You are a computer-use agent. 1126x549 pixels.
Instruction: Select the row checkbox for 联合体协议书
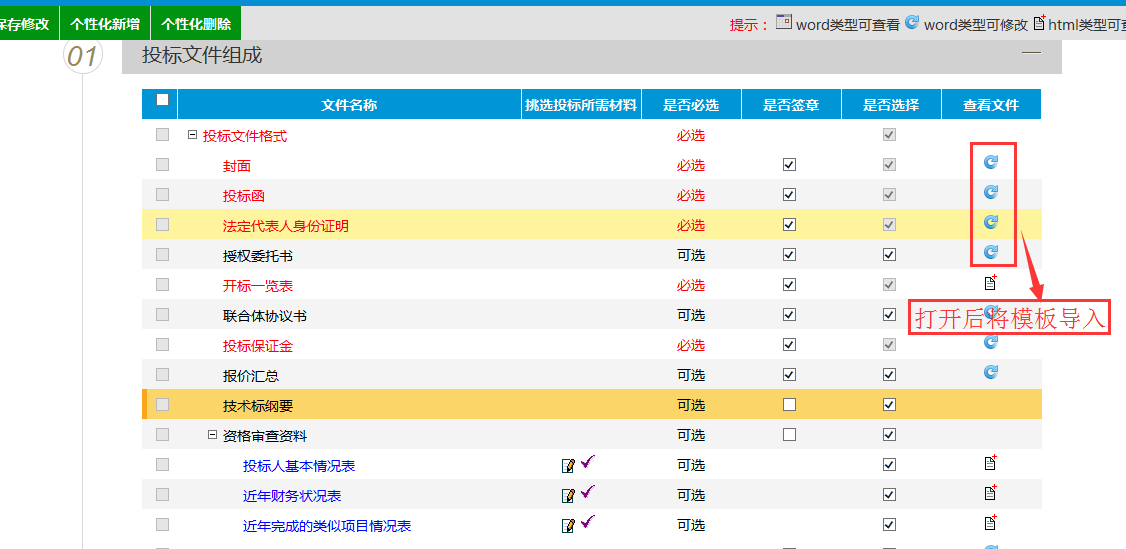pyautogui.click(x=162, y=315)
